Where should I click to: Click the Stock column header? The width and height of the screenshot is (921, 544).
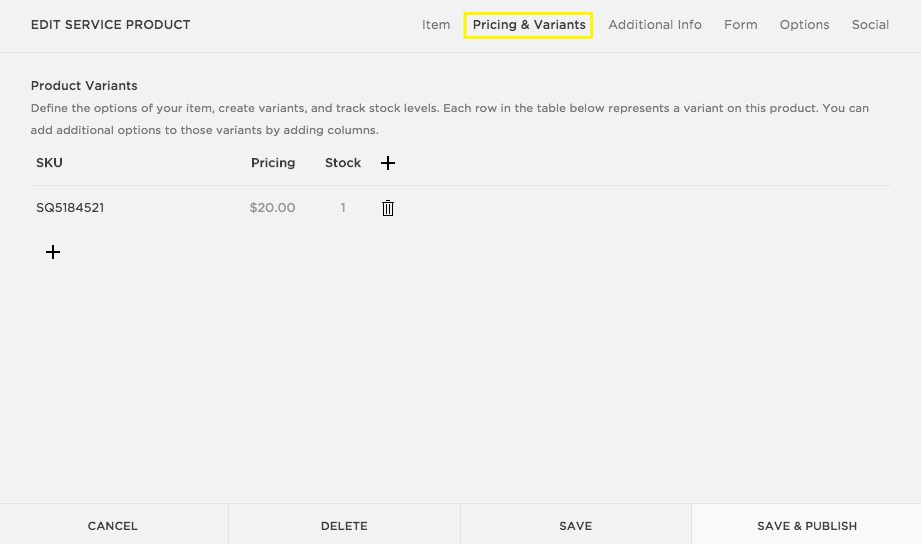[x=343, y=163]
